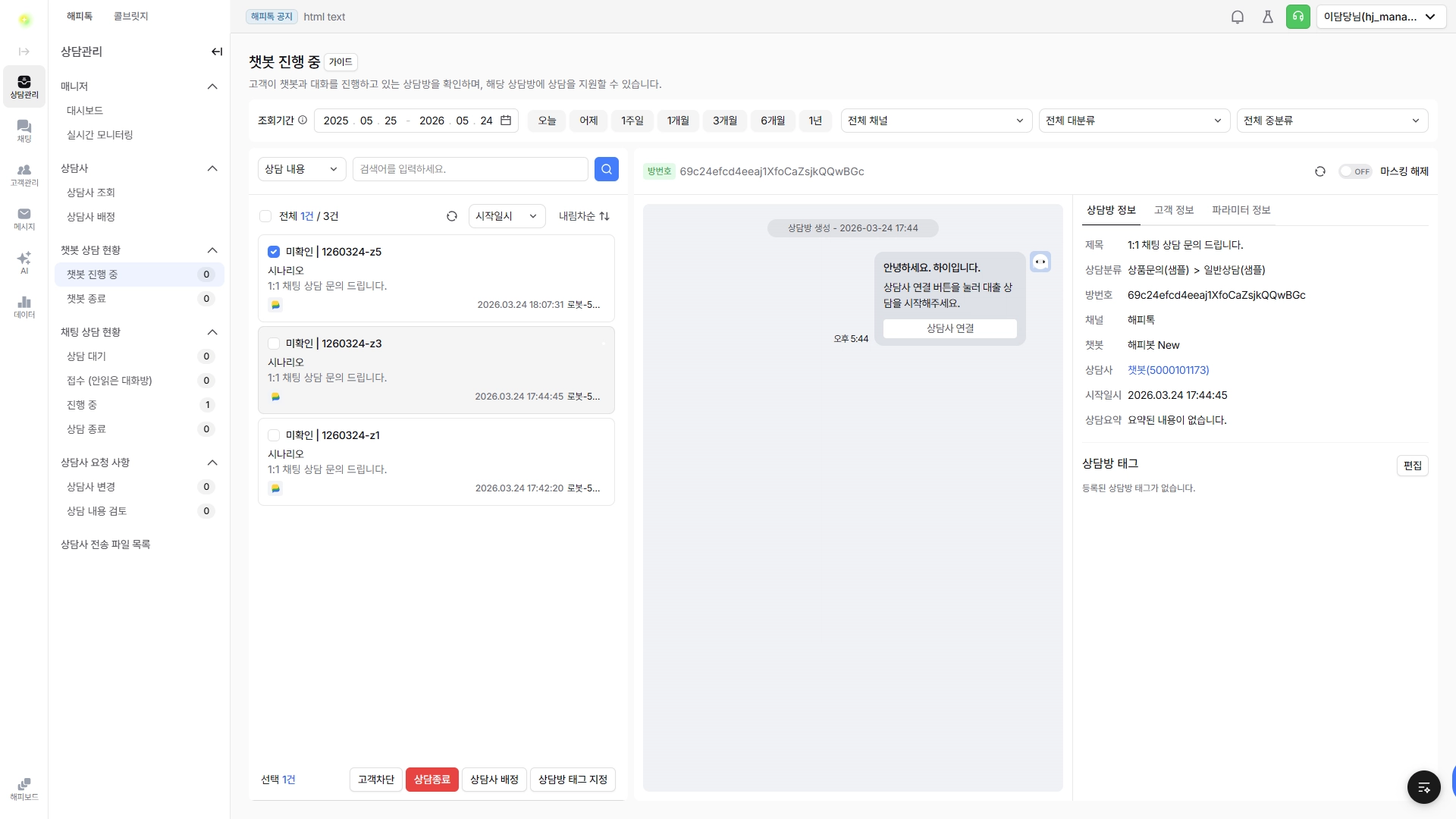The height and width of the screenshot is (819, 1456).
Task: Uncheck the 1260324-z5 consultation checkbox
Action: (274, 252)
